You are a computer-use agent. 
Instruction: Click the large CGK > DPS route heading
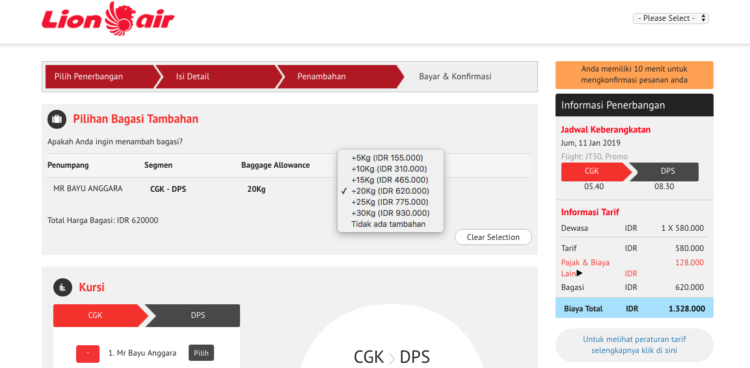pos(391,357)
